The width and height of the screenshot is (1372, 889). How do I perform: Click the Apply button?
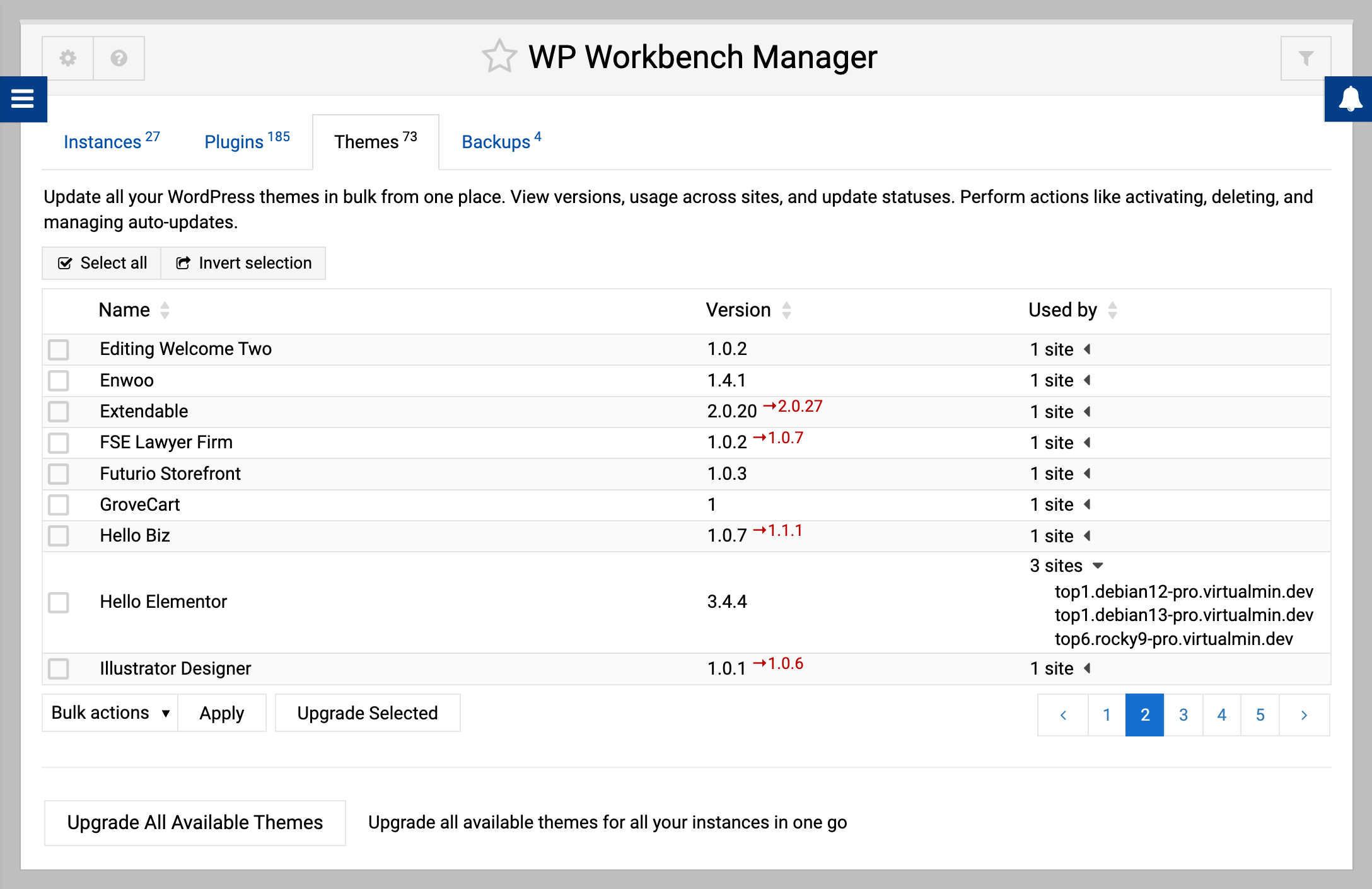pos(222,713)
